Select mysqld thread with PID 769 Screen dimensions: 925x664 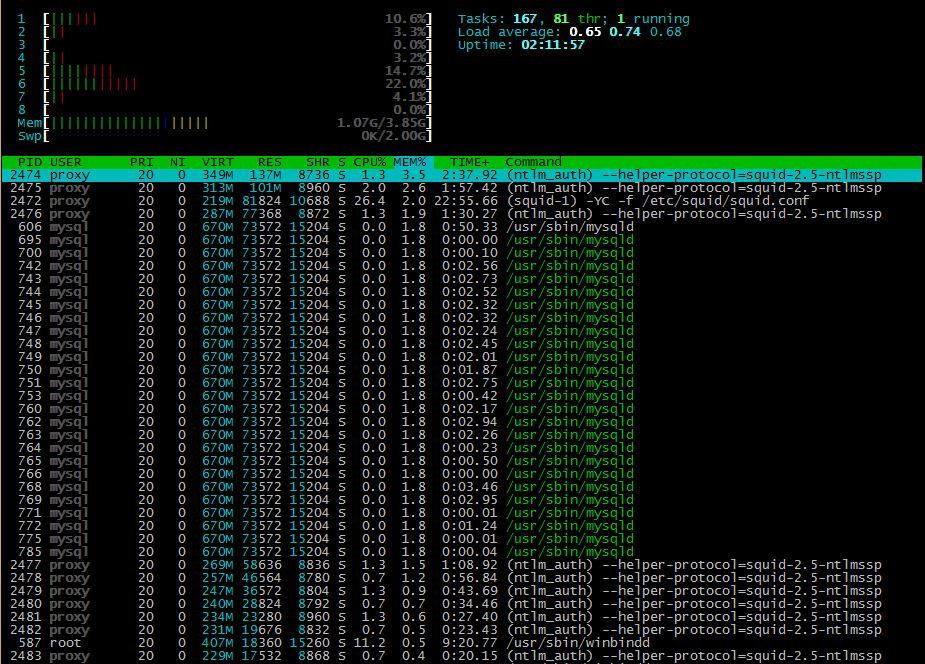[462, 499]
